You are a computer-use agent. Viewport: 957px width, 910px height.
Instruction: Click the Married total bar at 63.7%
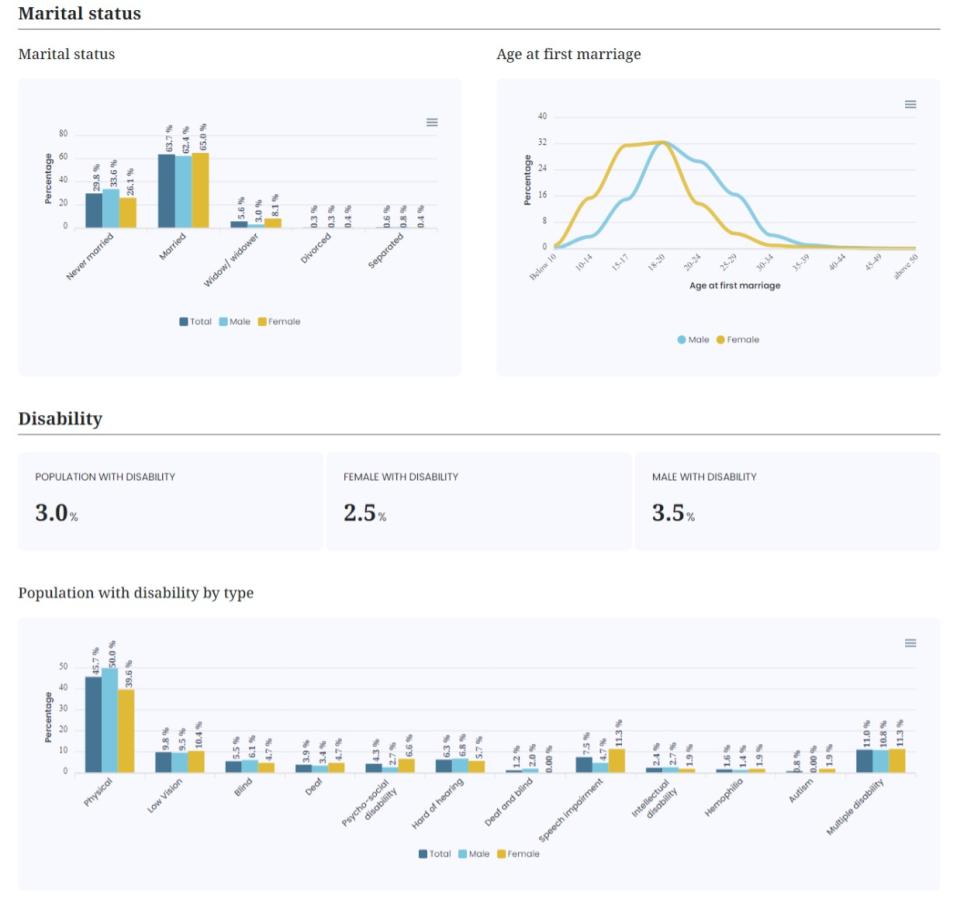167,191
